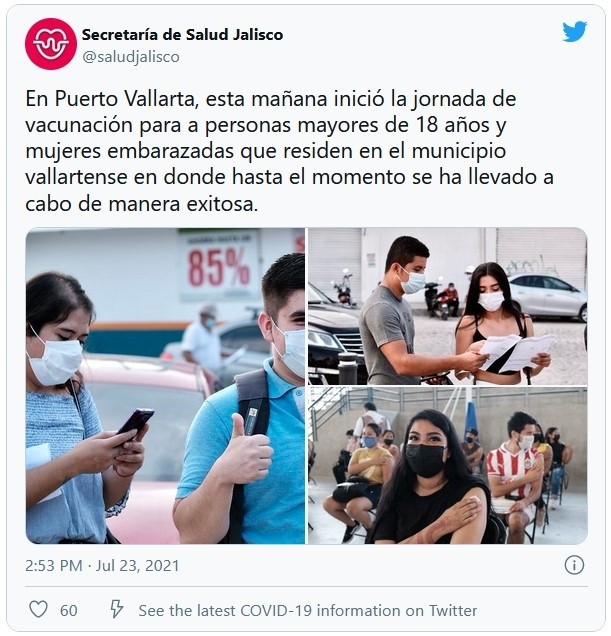Screen dimensions: 611x636
Task: See the latest COVID-19 information link
Action: point(308,610)
